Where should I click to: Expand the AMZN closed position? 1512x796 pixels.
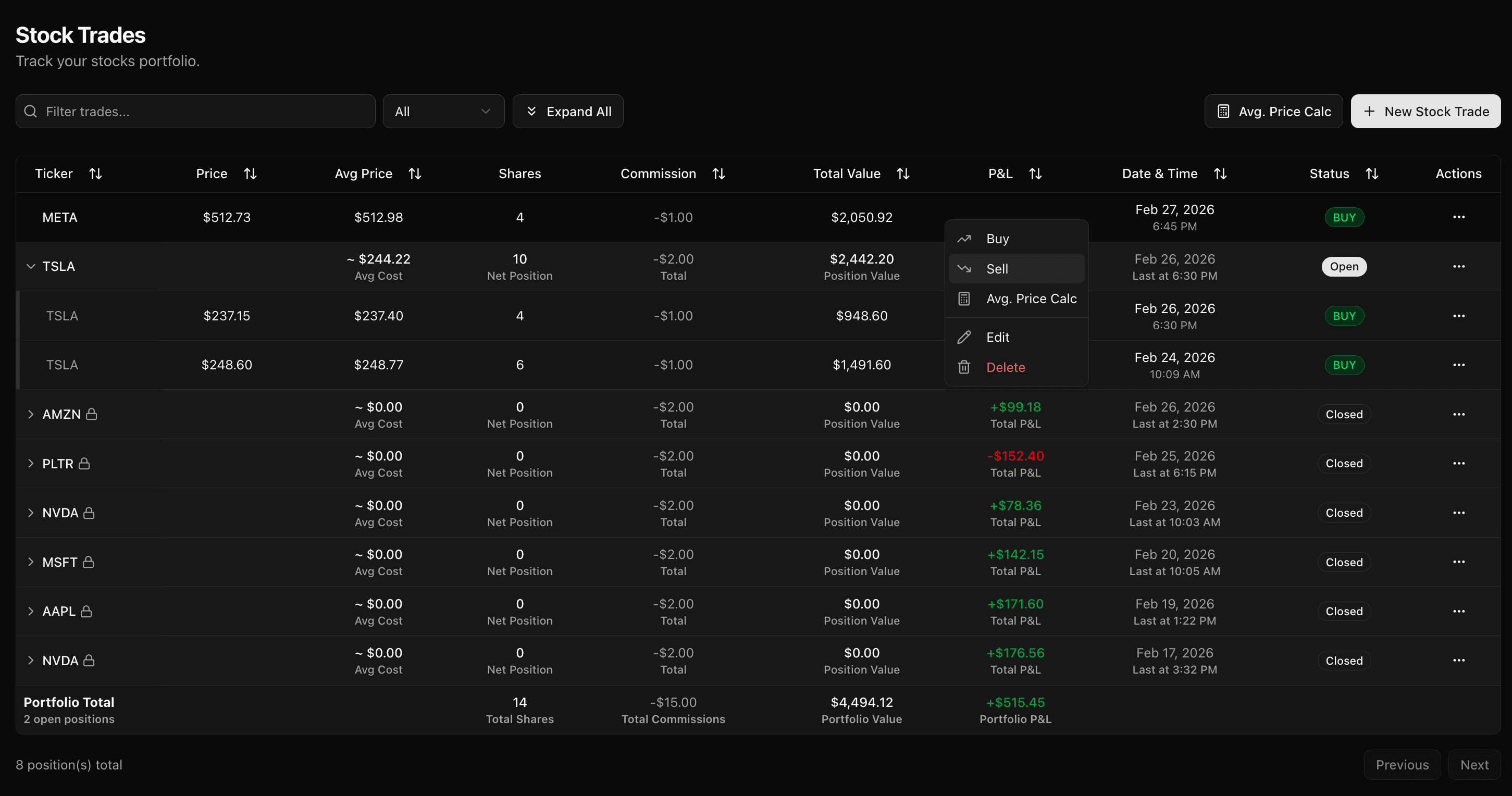(31, 415)
